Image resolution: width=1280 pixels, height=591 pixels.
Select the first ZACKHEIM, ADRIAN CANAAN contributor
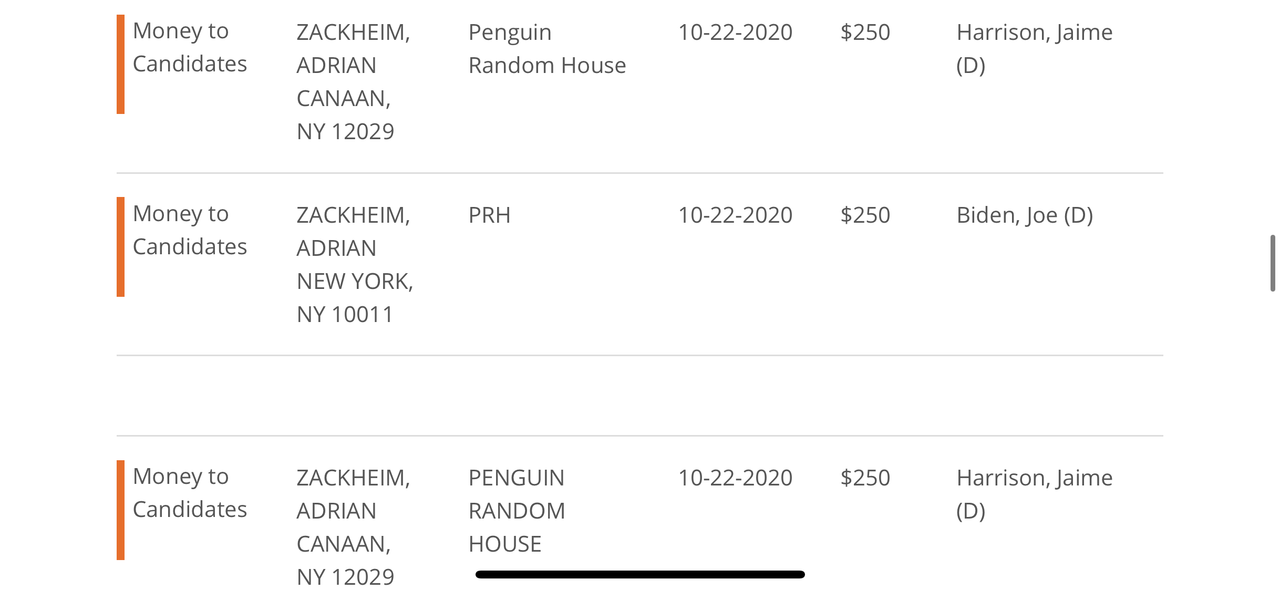(x=353, y=82)
